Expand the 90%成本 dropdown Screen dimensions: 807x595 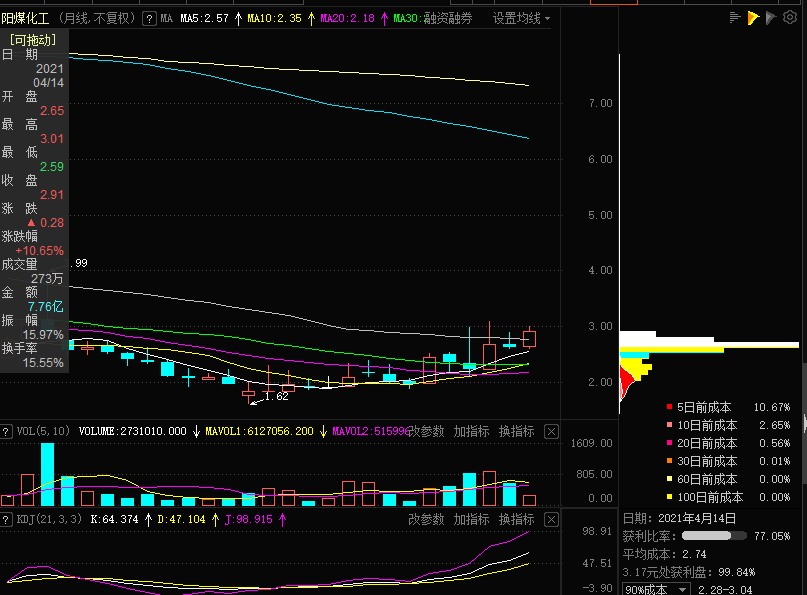[x=656, y=589]
